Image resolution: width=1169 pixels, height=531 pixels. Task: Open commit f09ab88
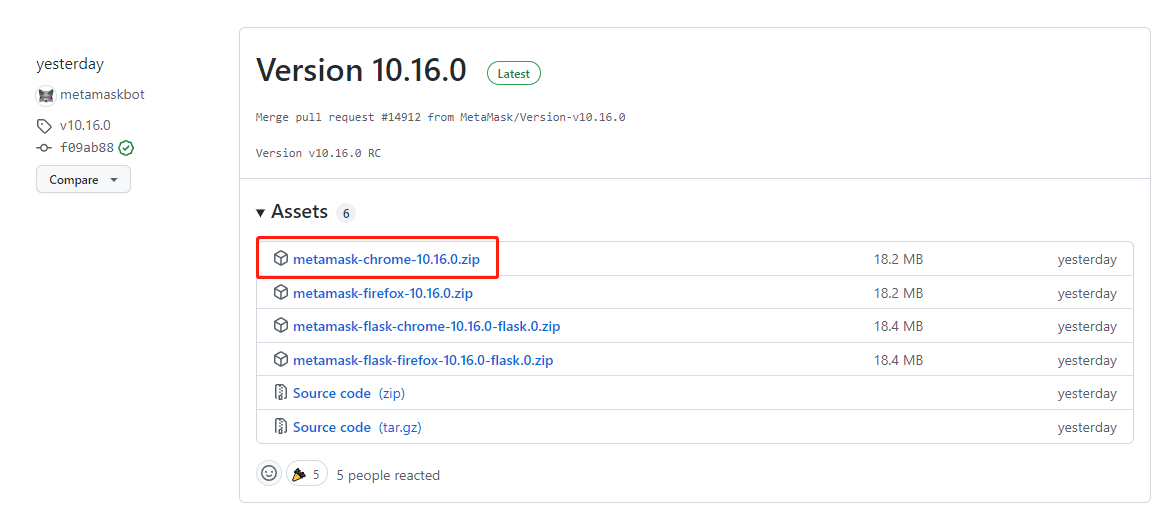click(87, 148)
